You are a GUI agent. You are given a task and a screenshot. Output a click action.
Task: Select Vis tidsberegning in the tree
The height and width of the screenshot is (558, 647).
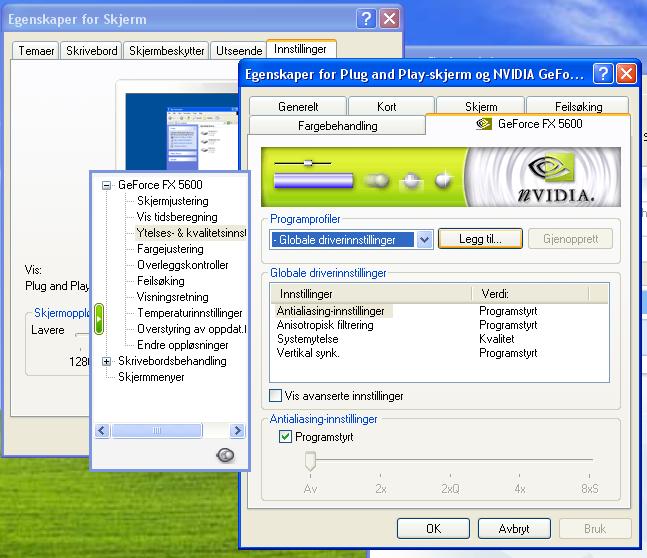click(177, 217)
